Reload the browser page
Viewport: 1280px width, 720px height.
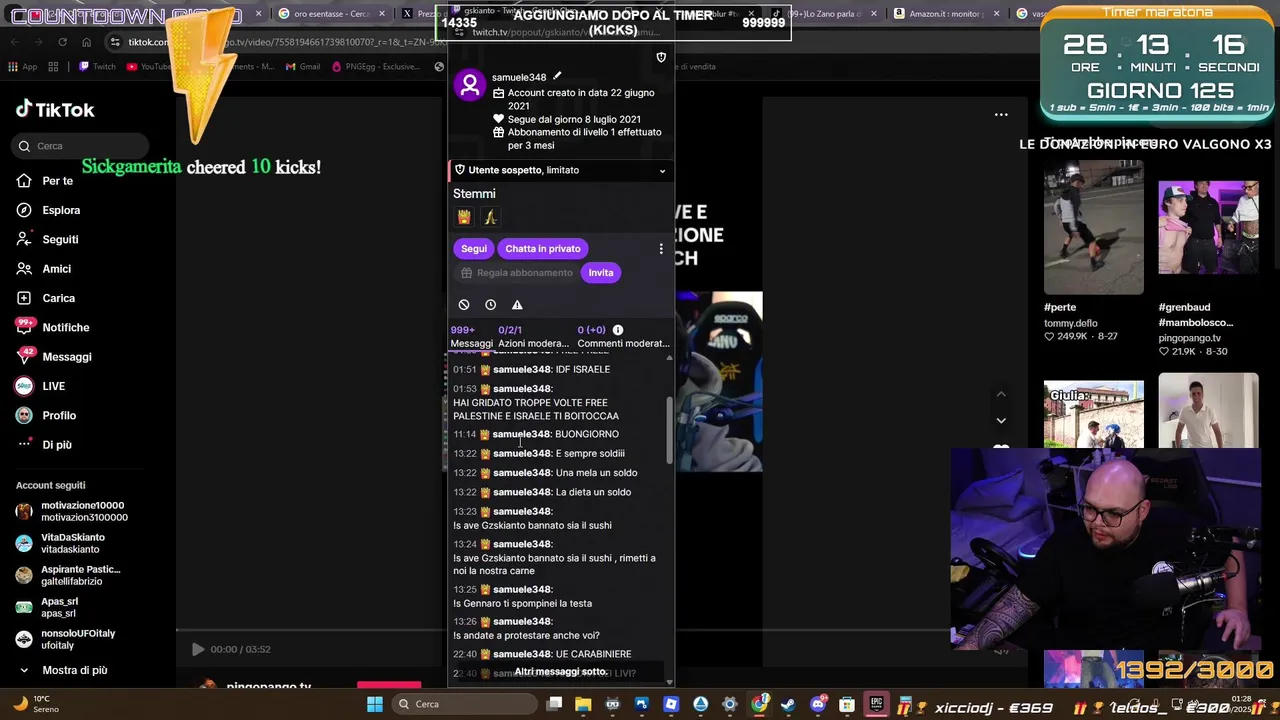(62, 42)
